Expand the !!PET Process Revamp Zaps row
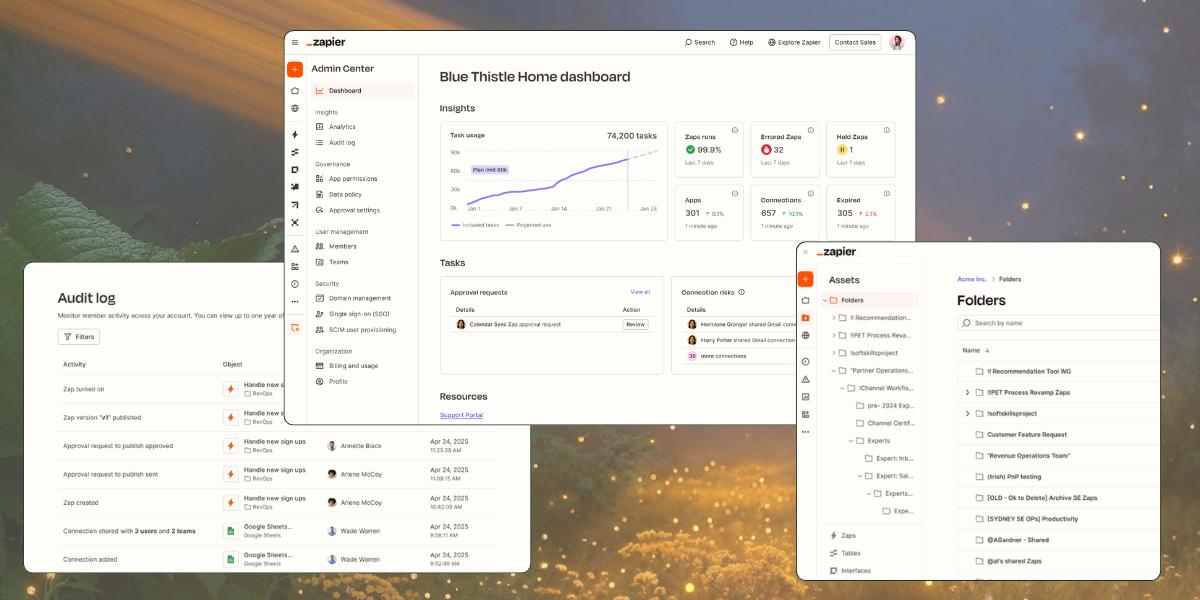This screenshot has height=600, width=1200. [967, 393]
